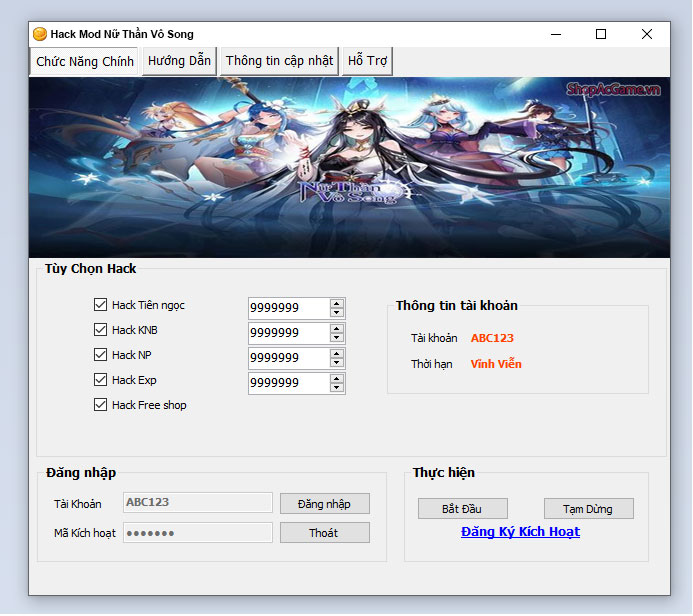Screen dimensions: 693x616
Task: Start the hack with Bắt Đầu button
Action: (x=462, y=509)
